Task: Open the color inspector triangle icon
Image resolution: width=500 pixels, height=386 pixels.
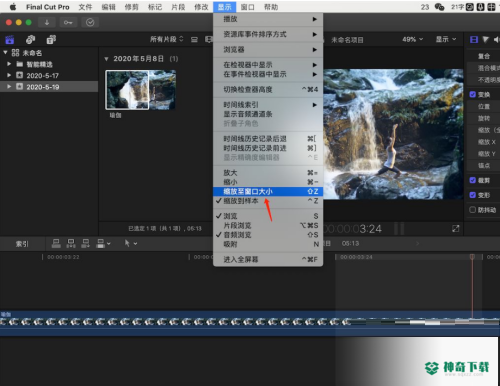Action: point(486,40)
